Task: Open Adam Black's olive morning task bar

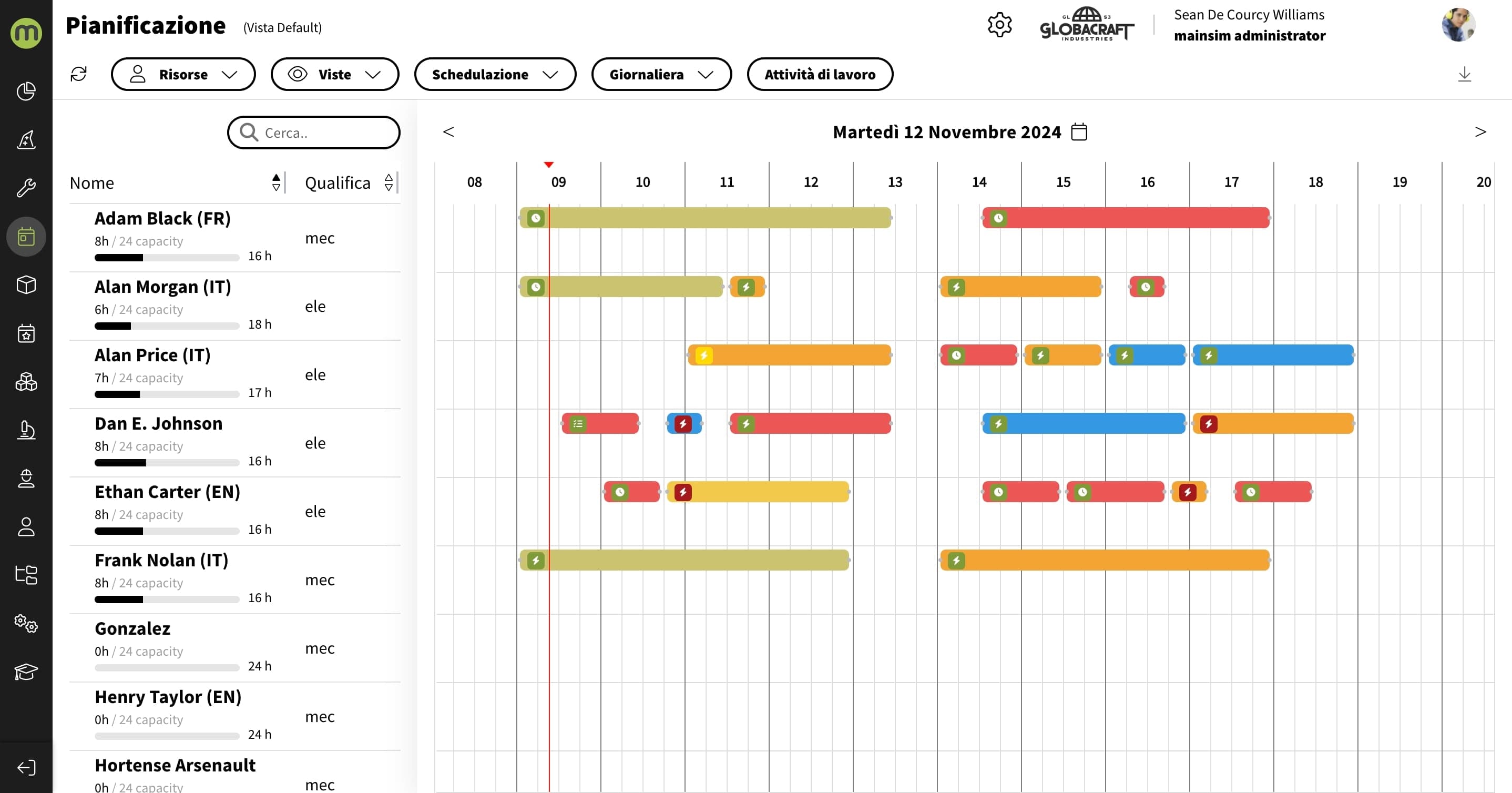Action: pyautogui.click(x=705, y=218)
